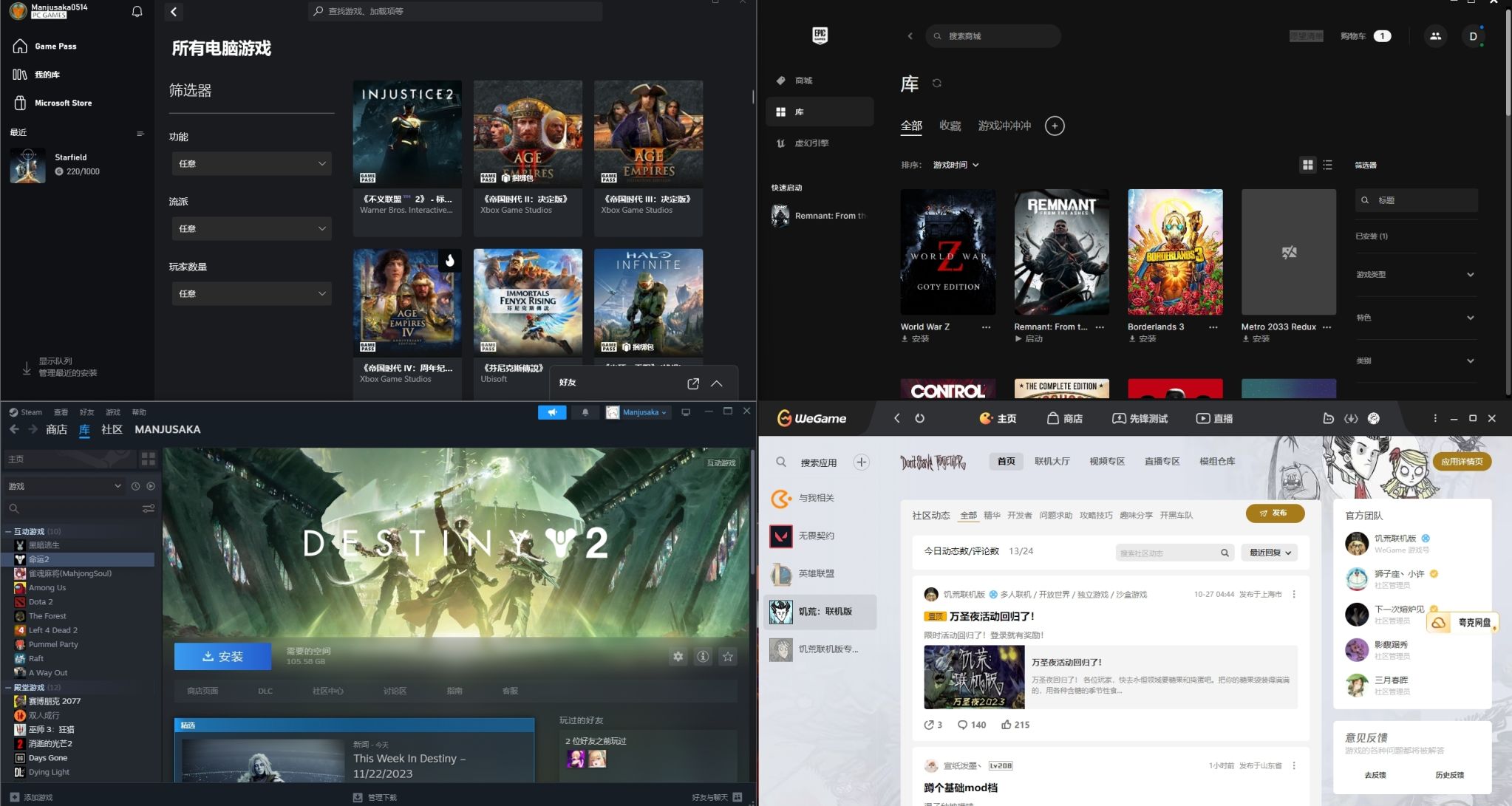Click Xbox search field for games
Image resolution: width=1512 pixels, height=806 pixels.
tap(454, 11)
